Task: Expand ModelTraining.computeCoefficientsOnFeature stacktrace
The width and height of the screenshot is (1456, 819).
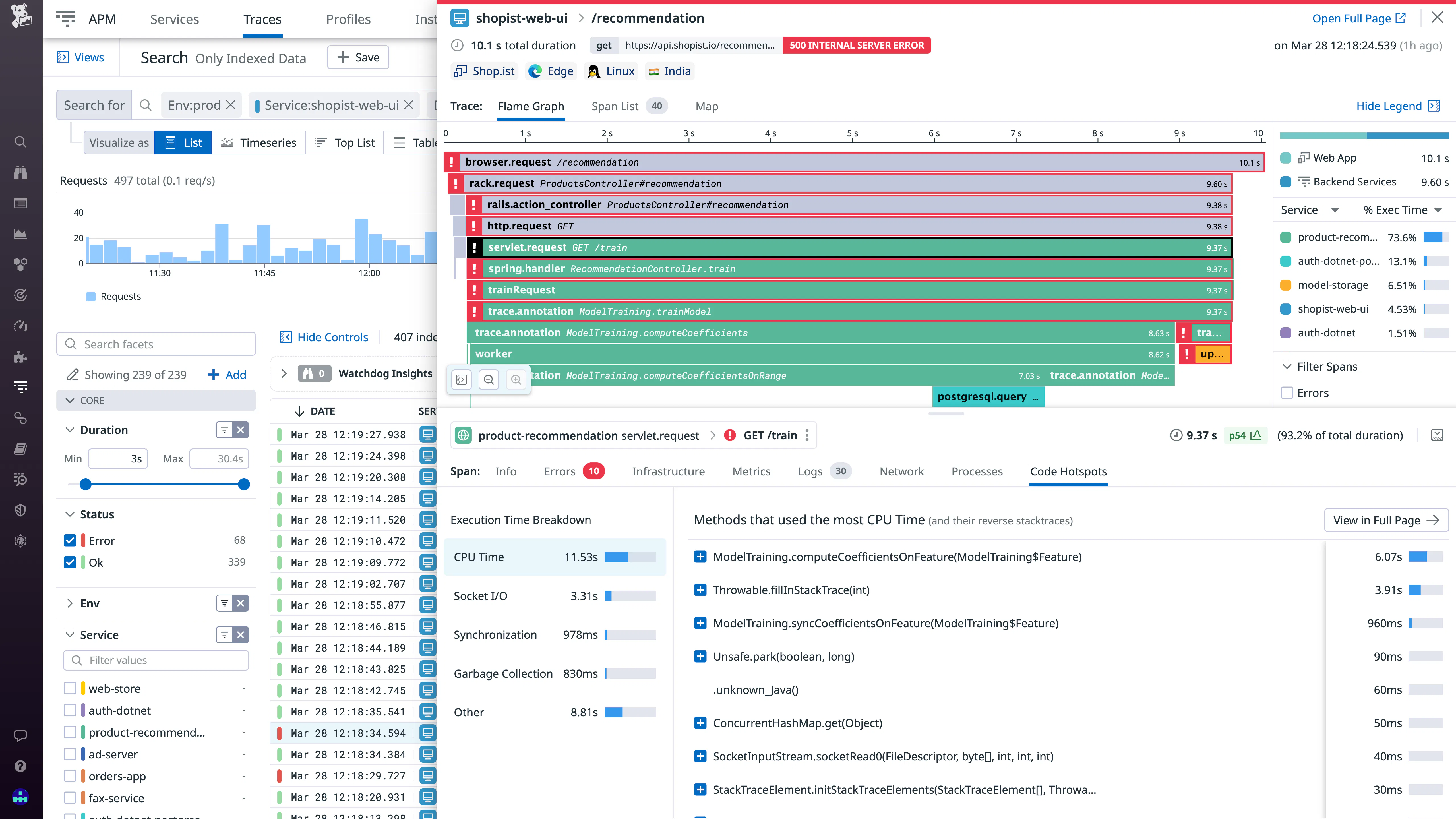Action: pyautogui.click(x=700, y=557)
